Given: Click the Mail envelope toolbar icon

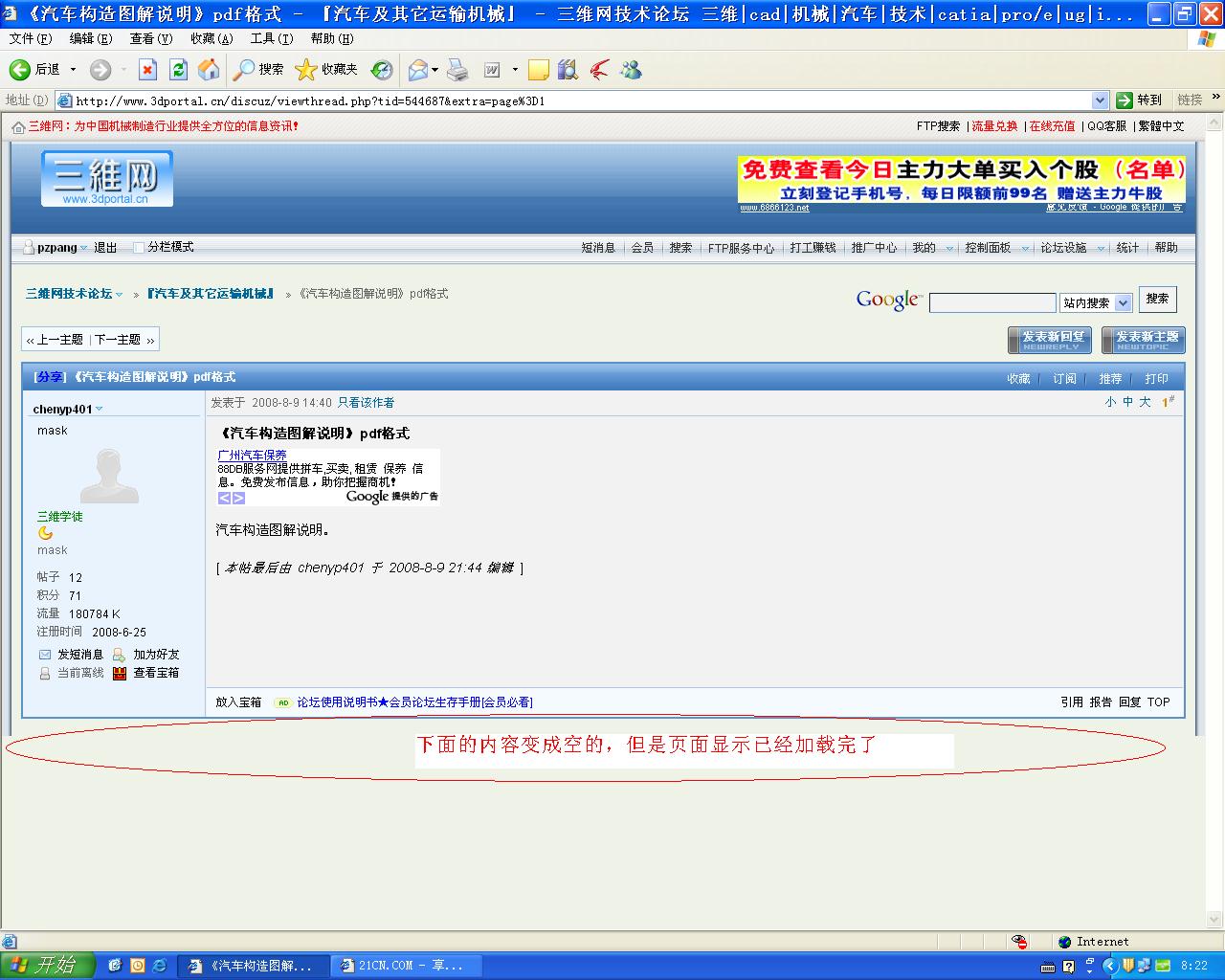Looking at the screenshot, I should (x=418, y=70).
